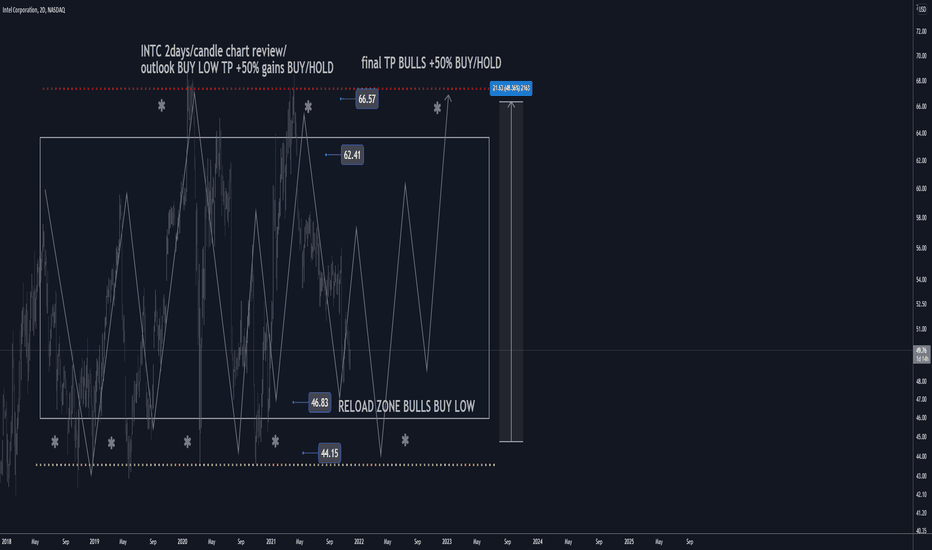
Task: Click the 43.00 price axis label
Action: tap(921, 476)
